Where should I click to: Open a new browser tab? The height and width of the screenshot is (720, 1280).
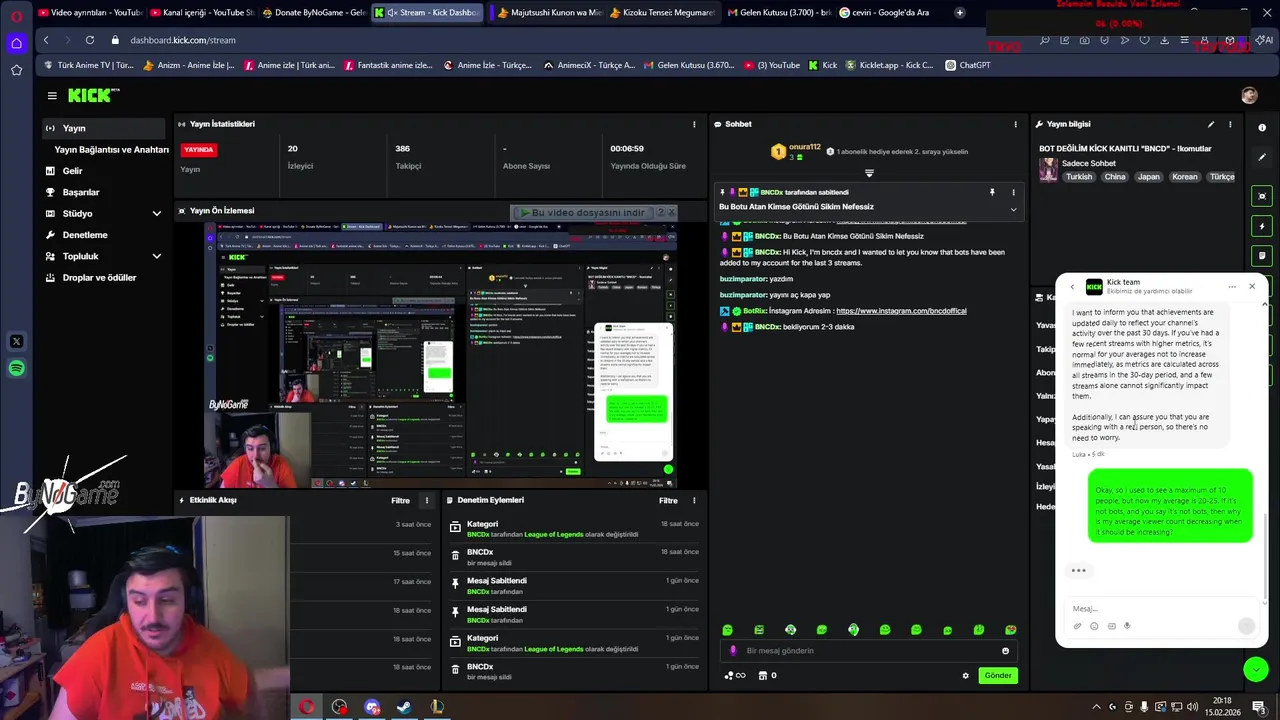coord(960,13)
